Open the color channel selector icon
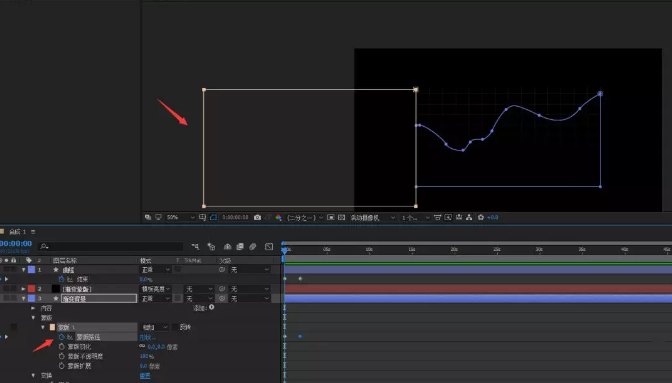672x383 pixels. [x=279, y=218]
